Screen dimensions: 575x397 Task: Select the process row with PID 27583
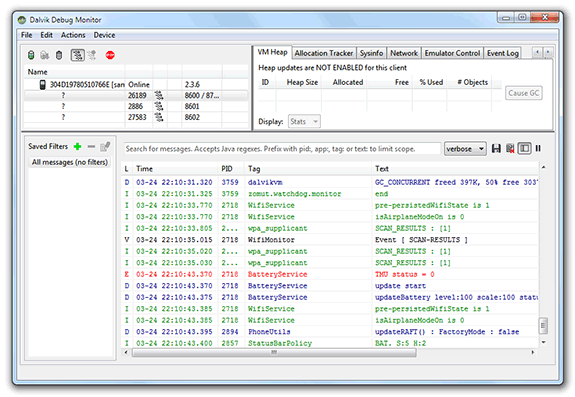click(x=136, y=117)
